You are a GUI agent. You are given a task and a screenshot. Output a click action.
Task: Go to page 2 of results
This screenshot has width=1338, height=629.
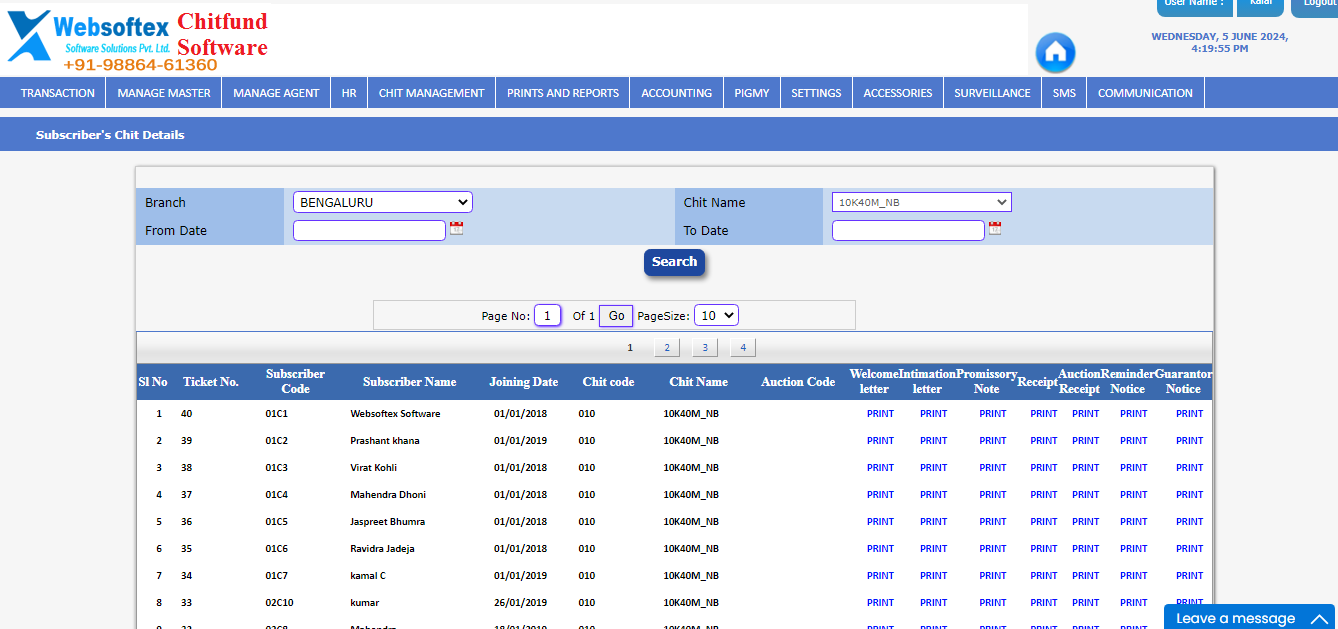click(x=666, y=346)
